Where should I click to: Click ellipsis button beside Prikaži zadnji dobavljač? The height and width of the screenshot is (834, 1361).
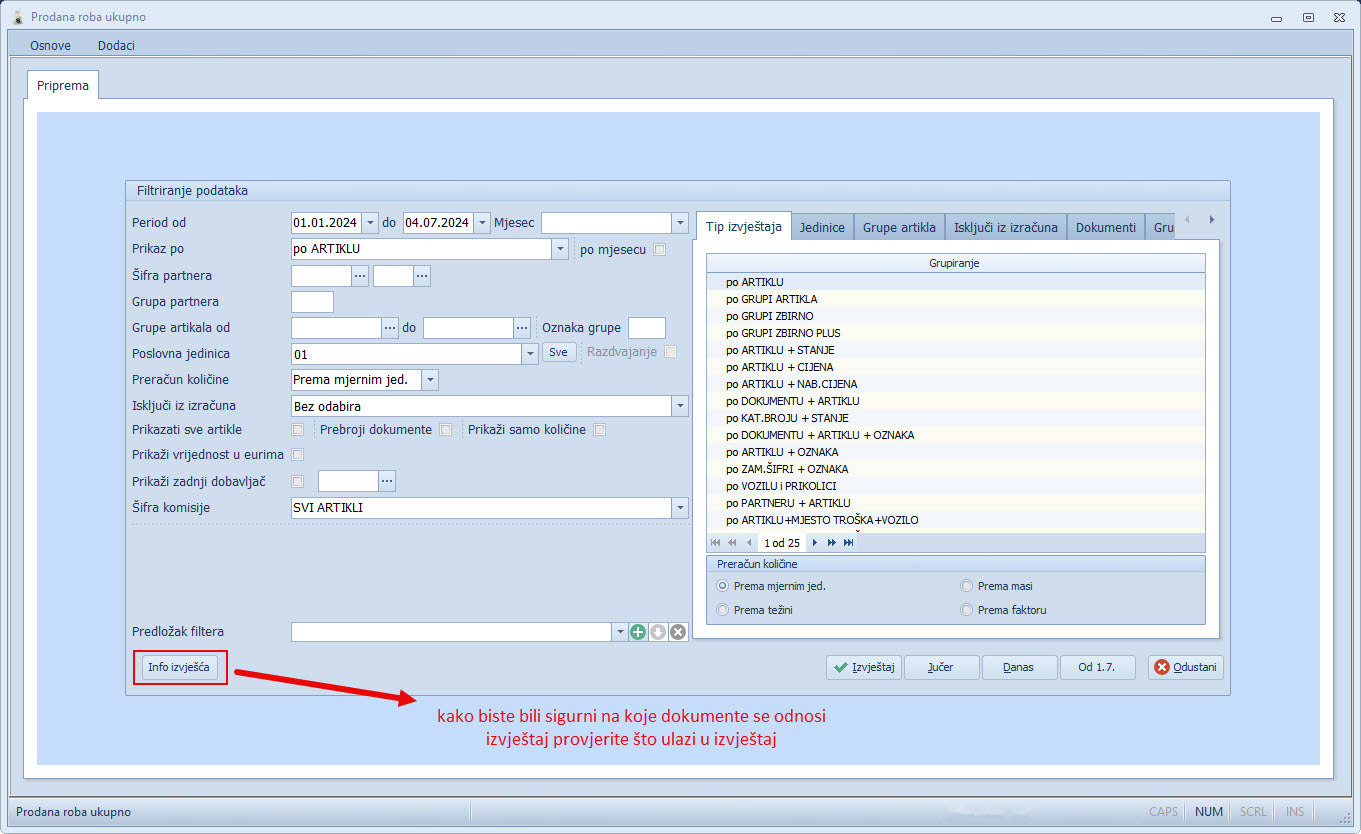388,482
